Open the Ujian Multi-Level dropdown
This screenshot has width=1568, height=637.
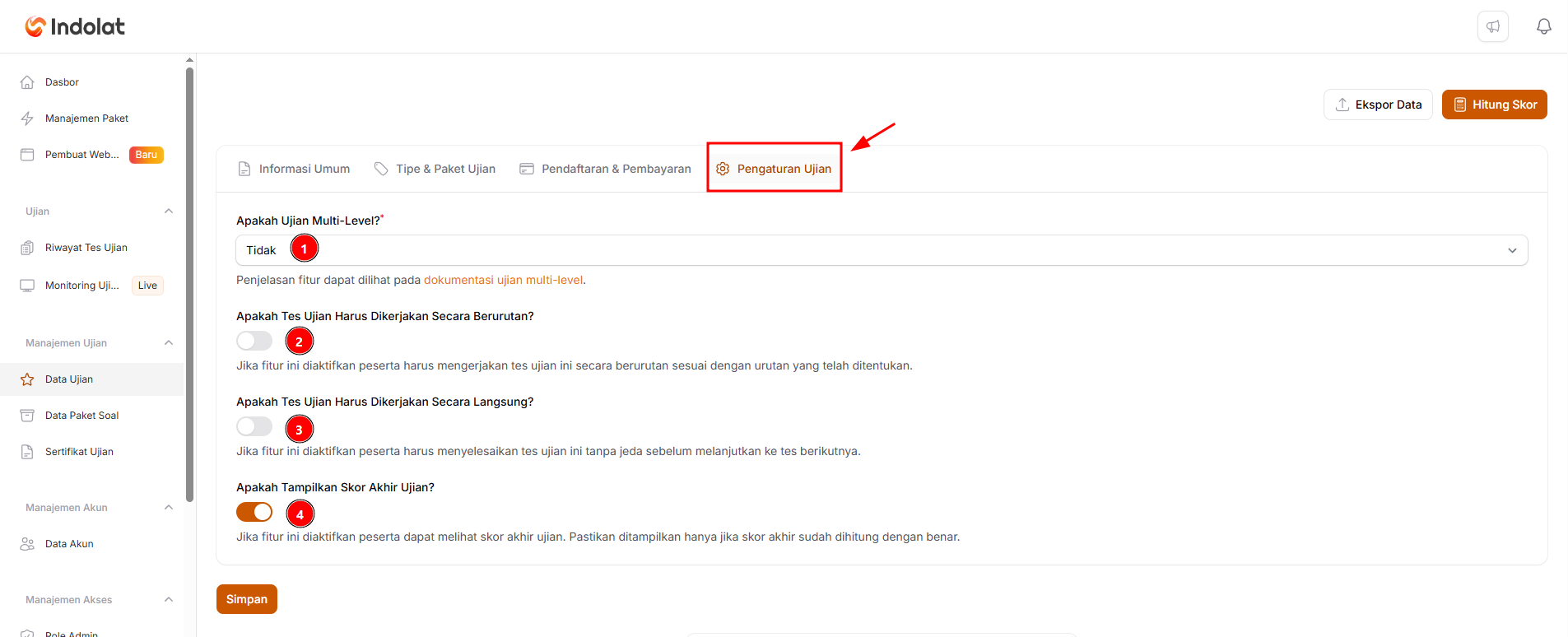pyautogui.click(x=882, y=250)
